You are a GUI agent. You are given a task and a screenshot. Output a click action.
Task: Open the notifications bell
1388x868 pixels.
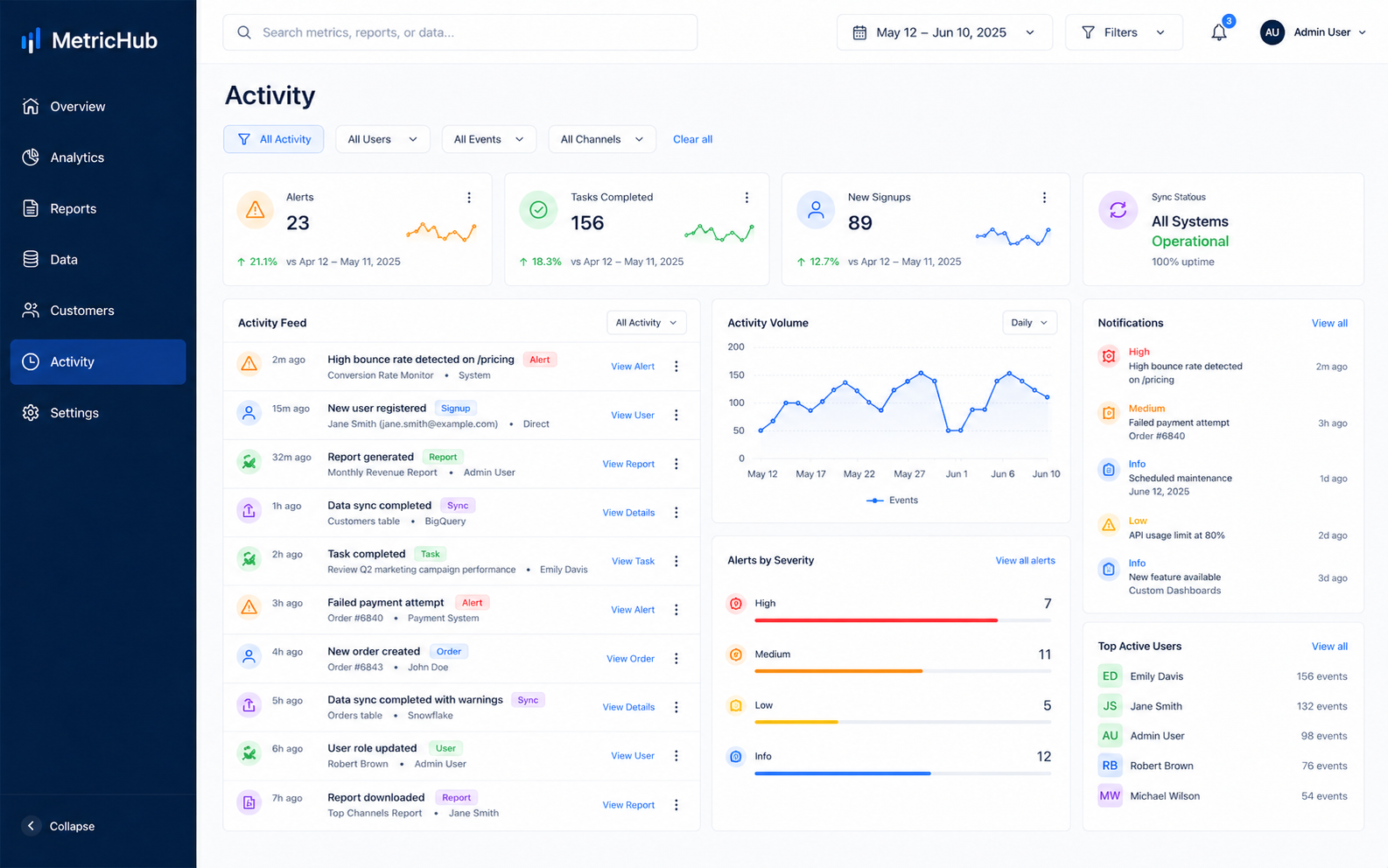(x=1219, y=32)
